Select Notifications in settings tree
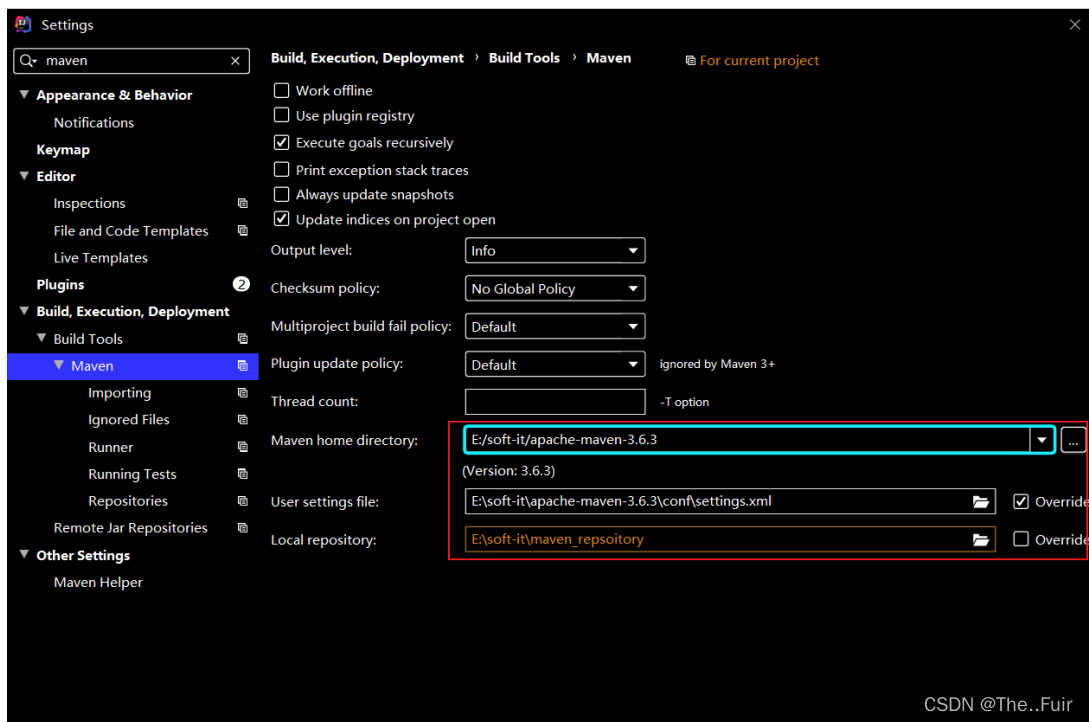The width and height of the screenshot is (1089, 722). (94, 123)
